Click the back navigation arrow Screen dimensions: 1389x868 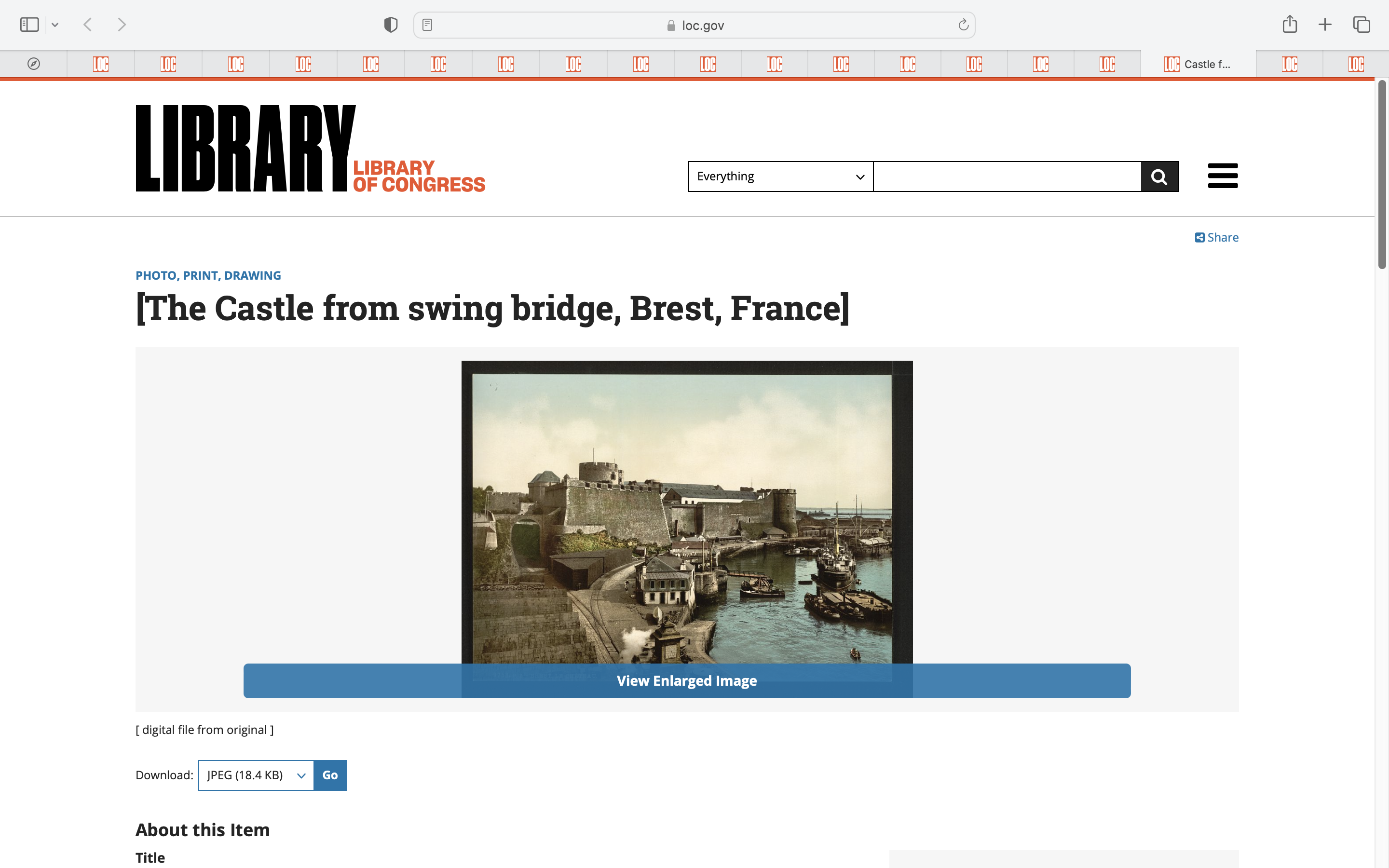click(88, 25)
